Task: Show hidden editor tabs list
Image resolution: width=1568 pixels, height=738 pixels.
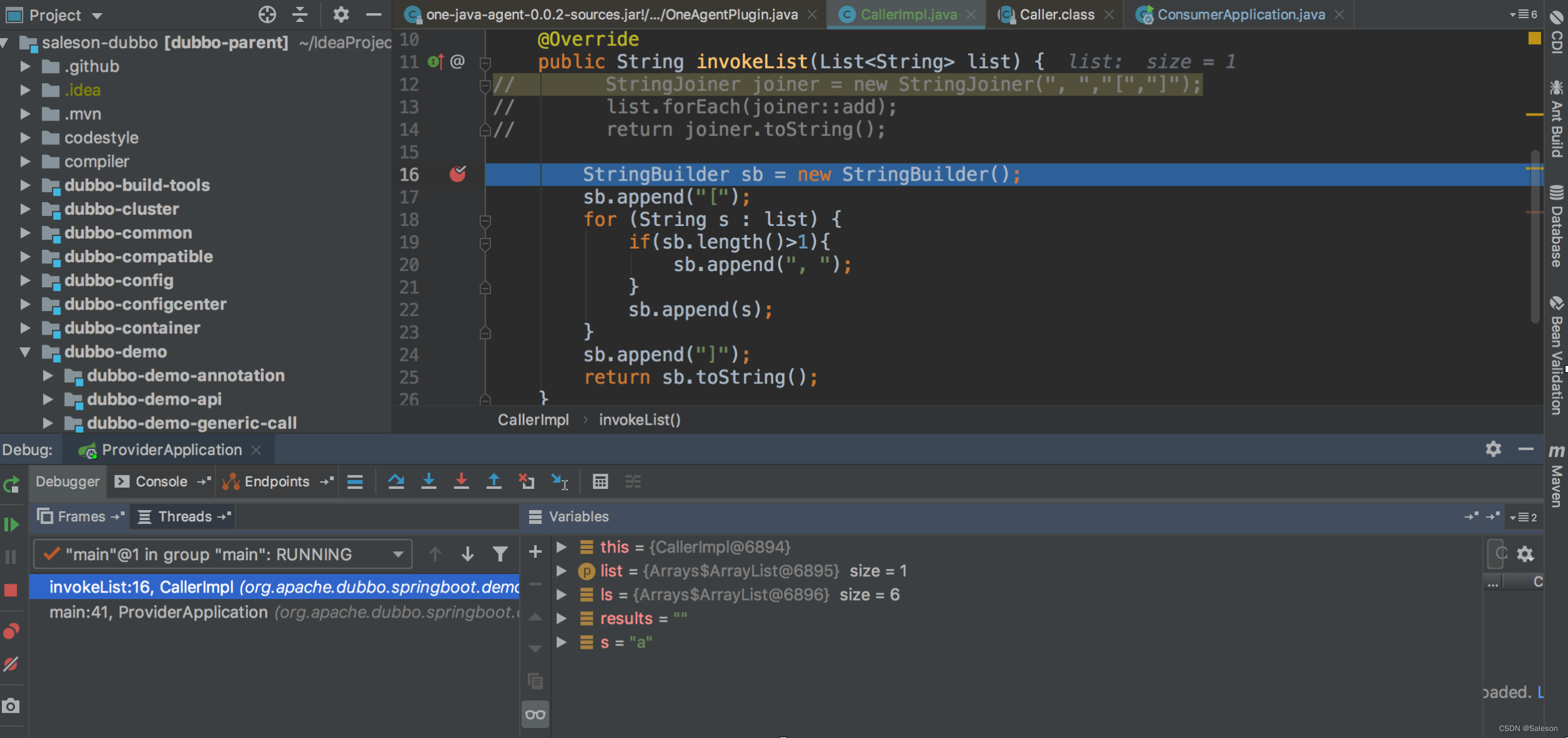Action: [x=1524, y=14]
